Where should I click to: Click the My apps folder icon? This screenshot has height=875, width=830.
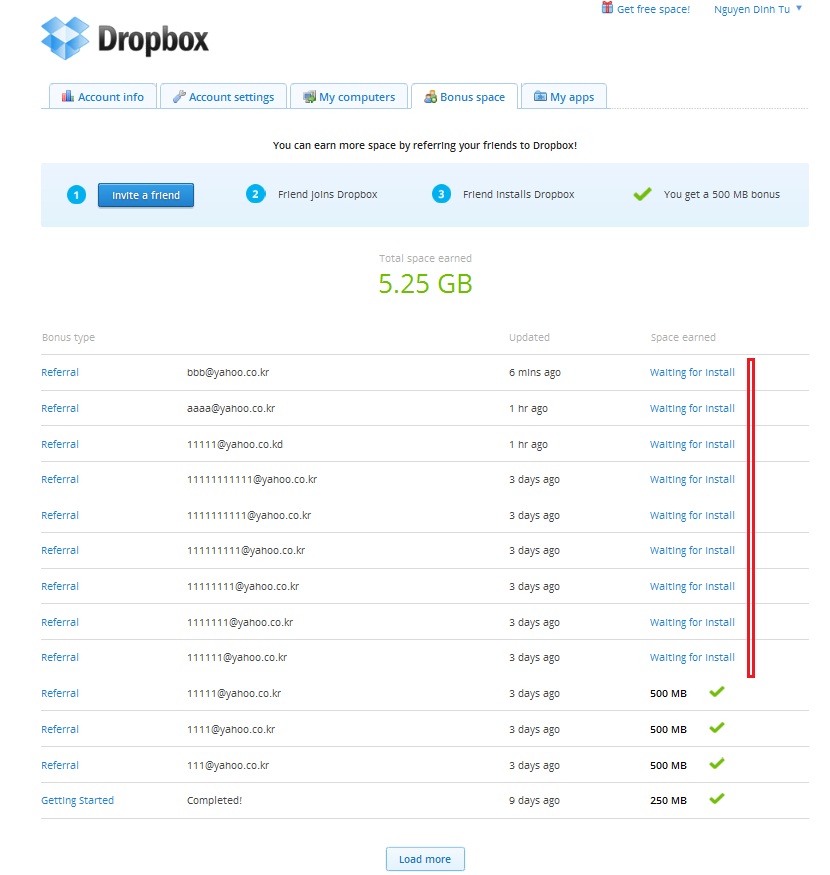coord(540,97)
